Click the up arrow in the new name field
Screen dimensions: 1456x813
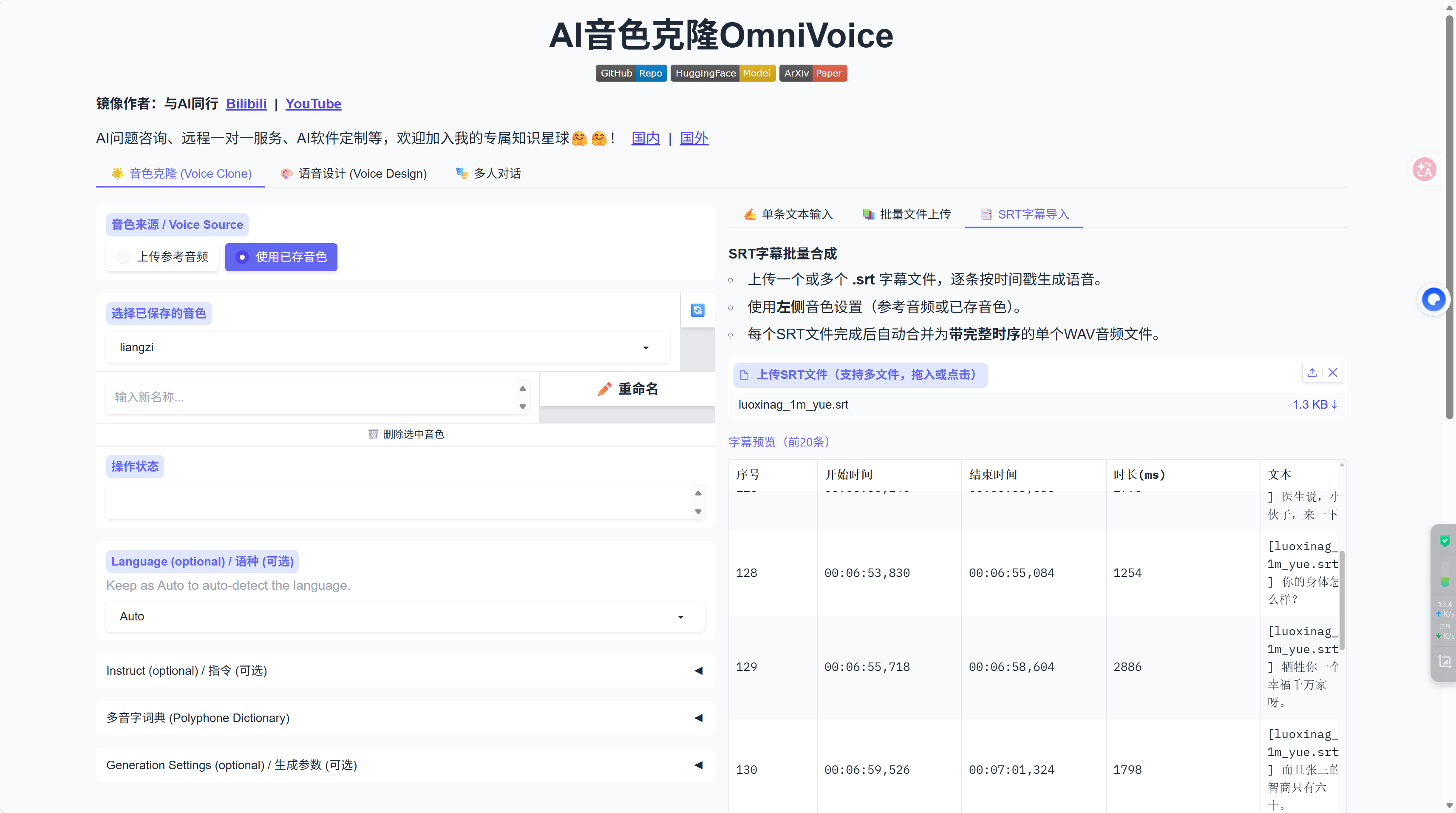[522, 388]
